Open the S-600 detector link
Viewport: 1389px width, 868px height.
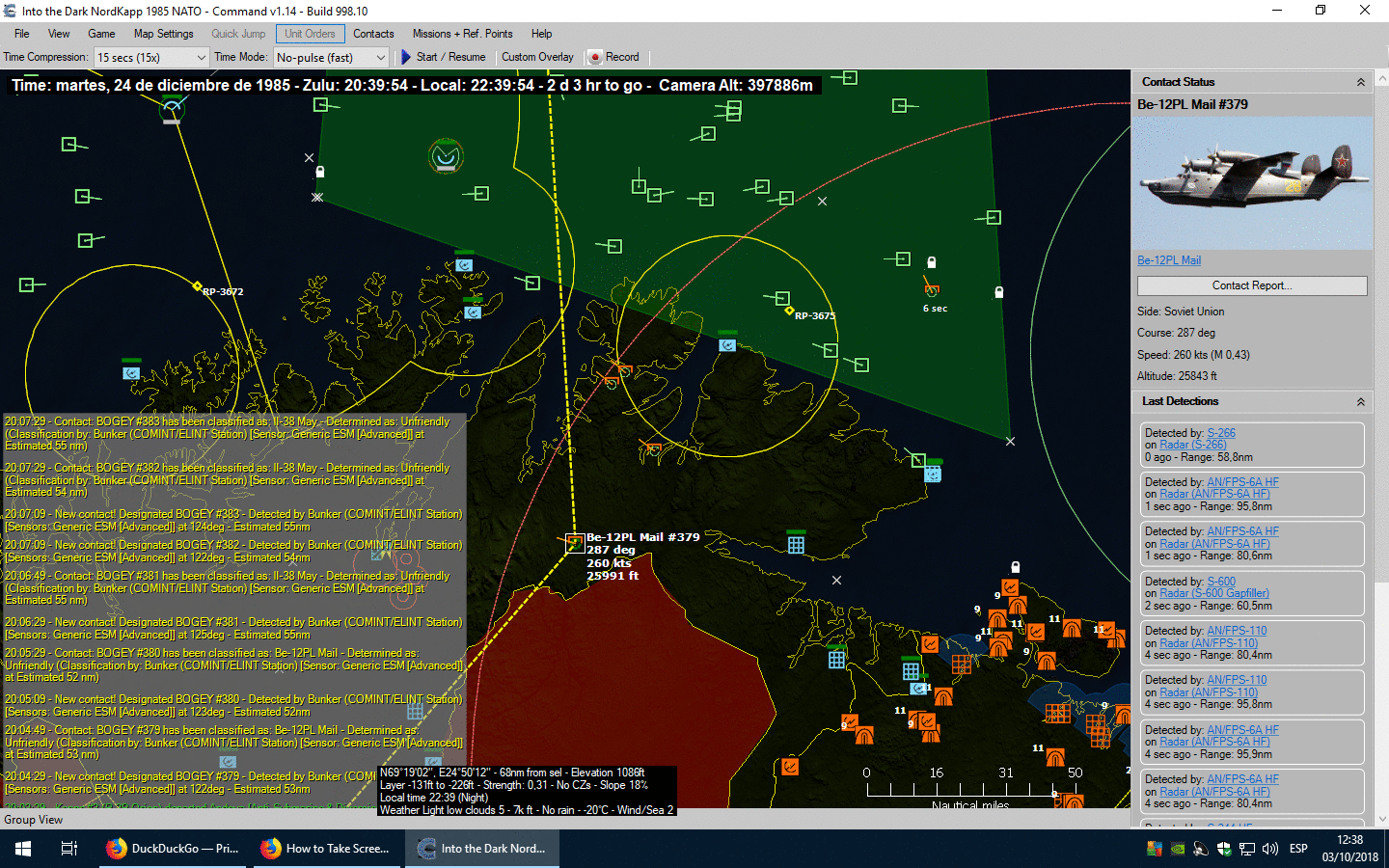1220,582
